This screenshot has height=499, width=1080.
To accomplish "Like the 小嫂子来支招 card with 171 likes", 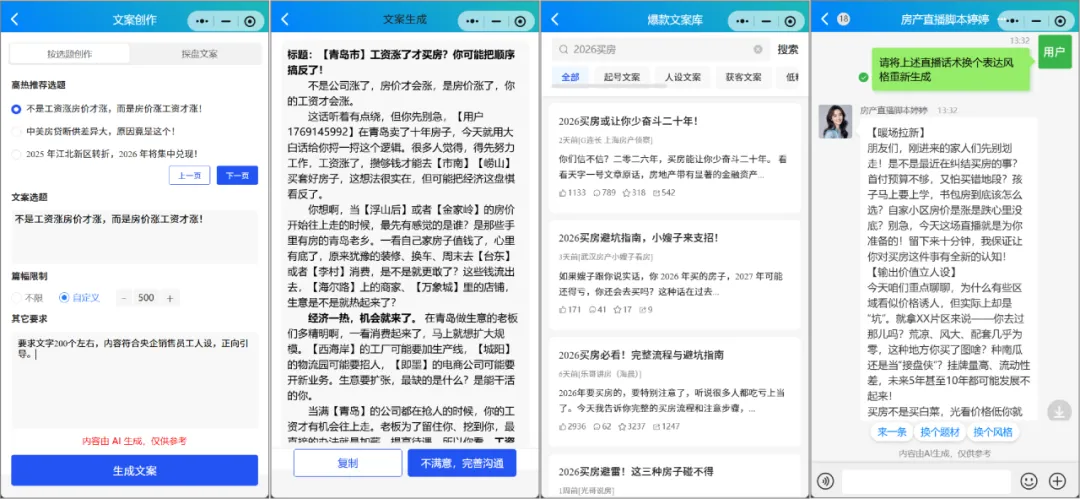I will (563, 309).
